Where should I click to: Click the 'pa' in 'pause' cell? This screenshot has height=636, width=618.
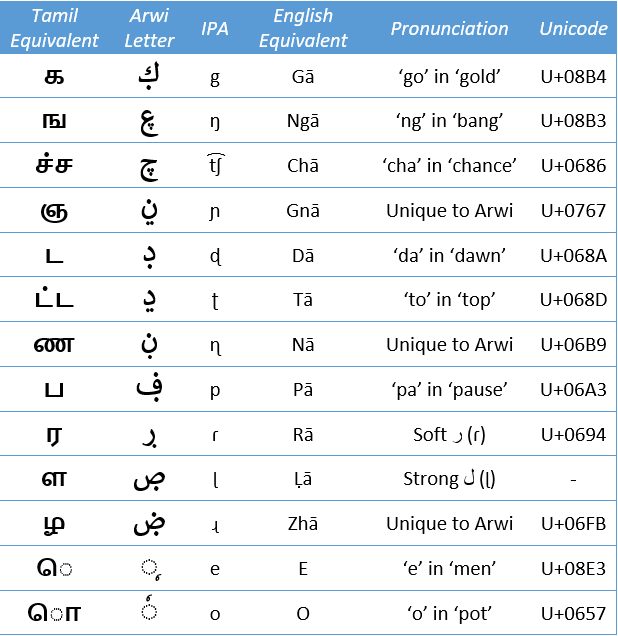449,390
